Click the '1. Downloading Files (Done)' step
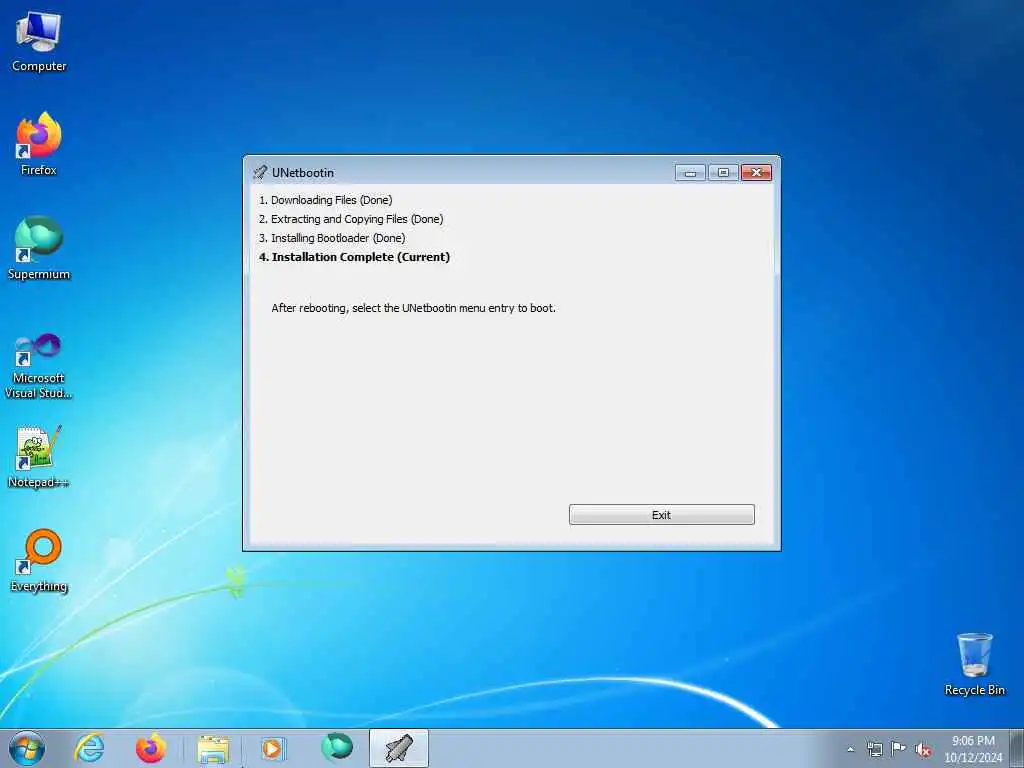1024x768 pixels. tap(325, 200)
